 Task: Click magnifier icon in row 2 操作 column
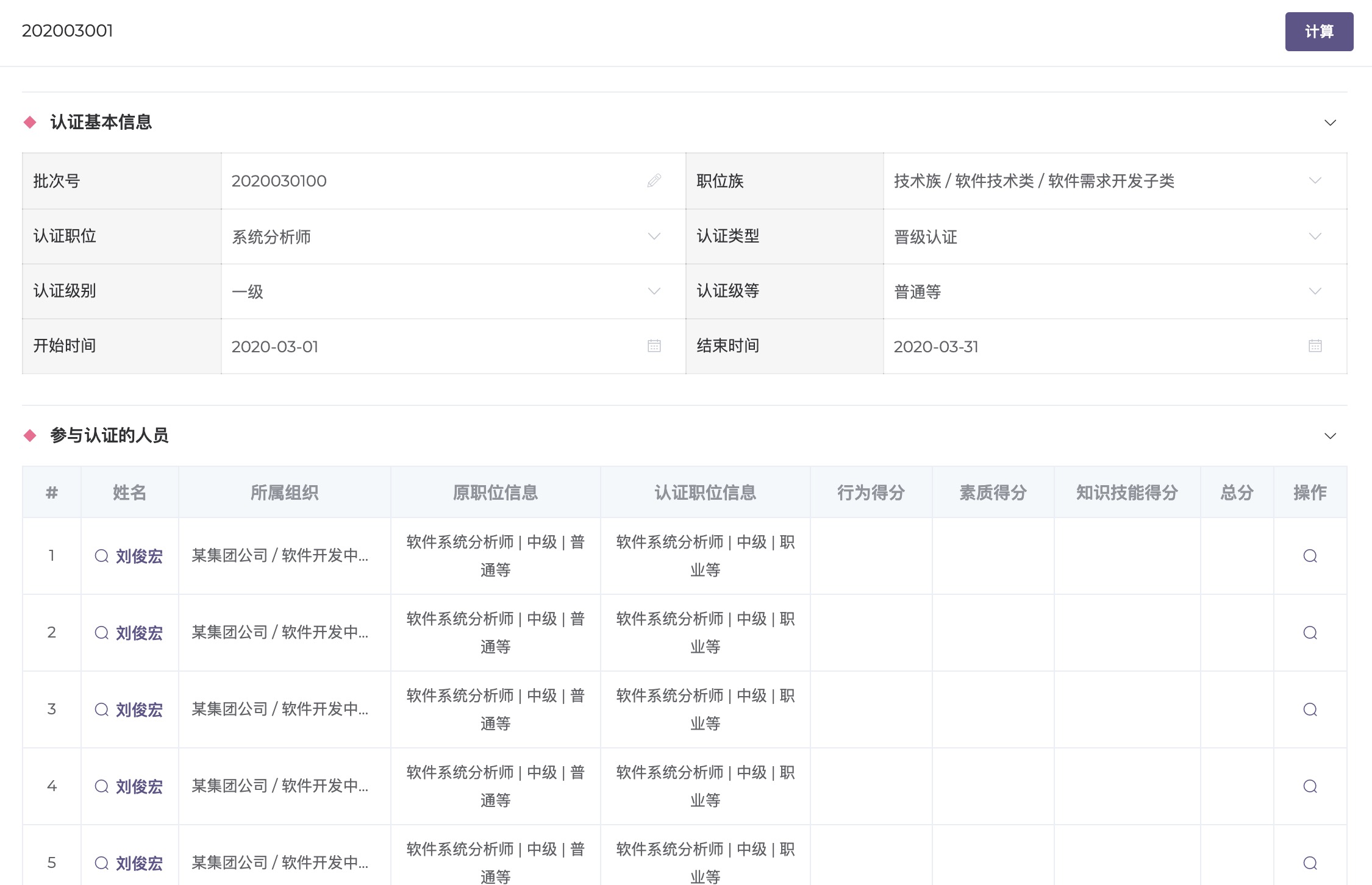tap(1310, 633)
